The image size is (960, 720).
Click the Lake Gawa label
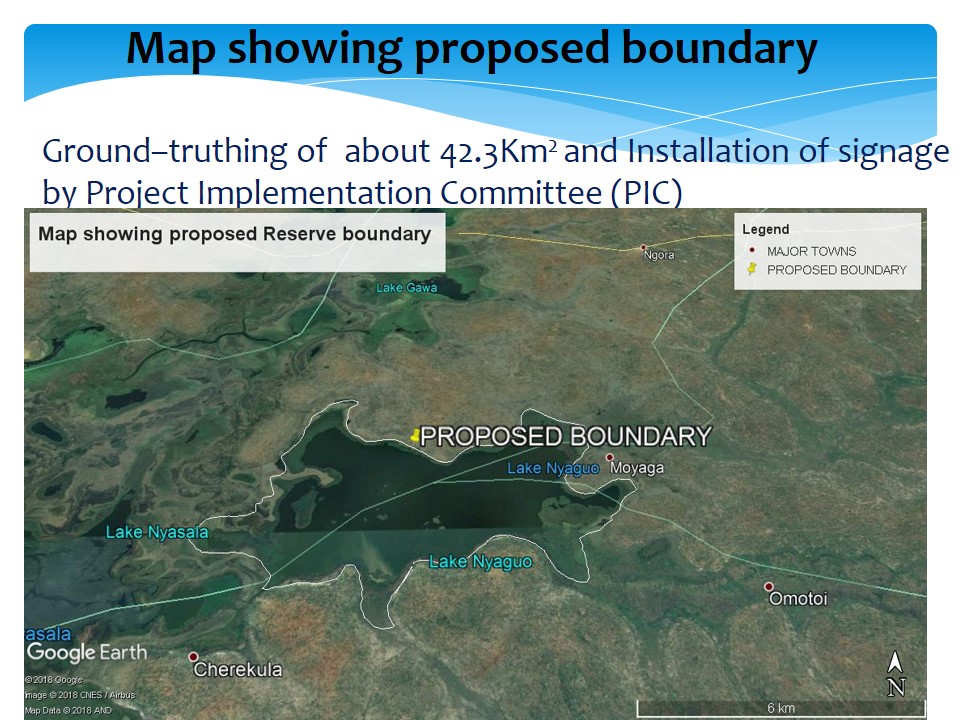[x=406, y=288]
